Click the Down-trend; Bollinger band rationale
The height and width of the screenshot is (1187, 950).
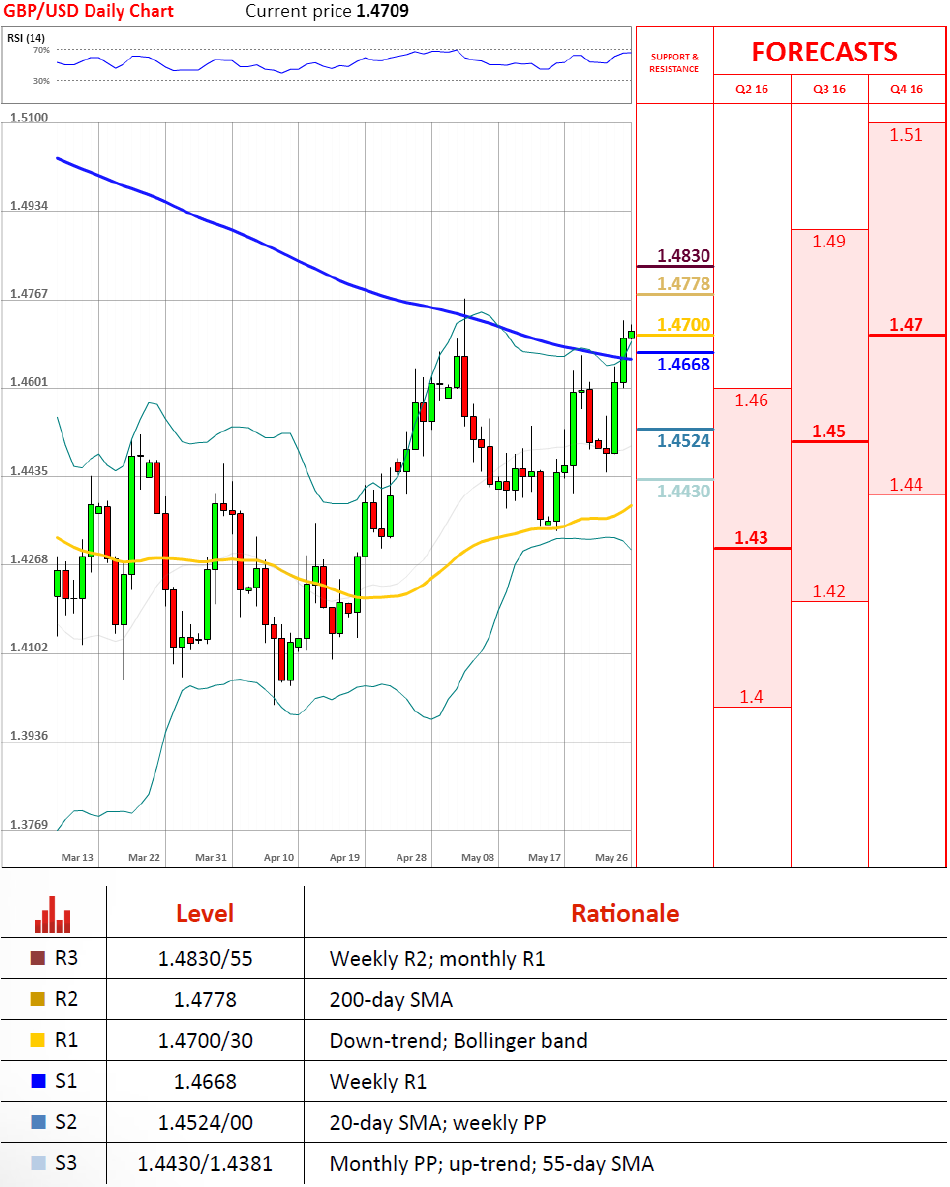click(459, 1041)
